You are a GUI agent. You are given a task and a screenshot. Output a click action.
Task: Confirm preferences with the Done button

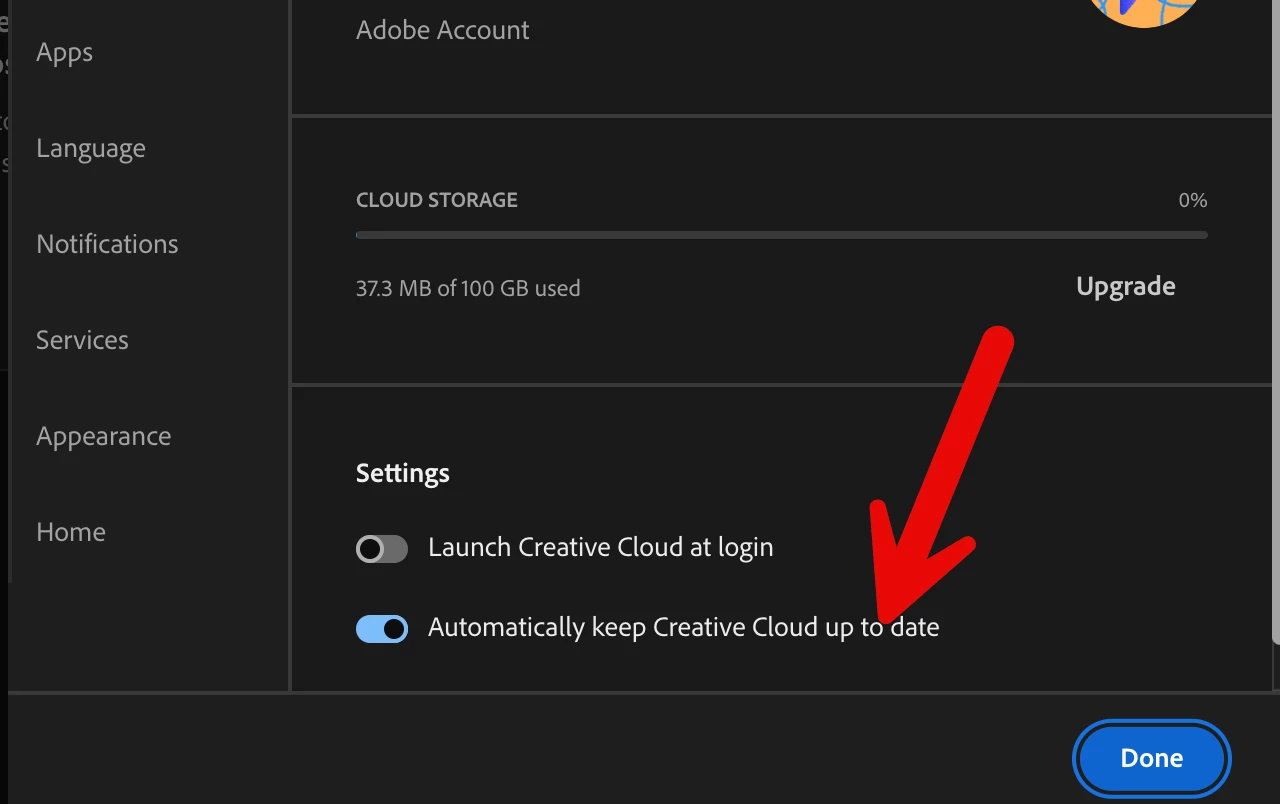(1152, 758)
